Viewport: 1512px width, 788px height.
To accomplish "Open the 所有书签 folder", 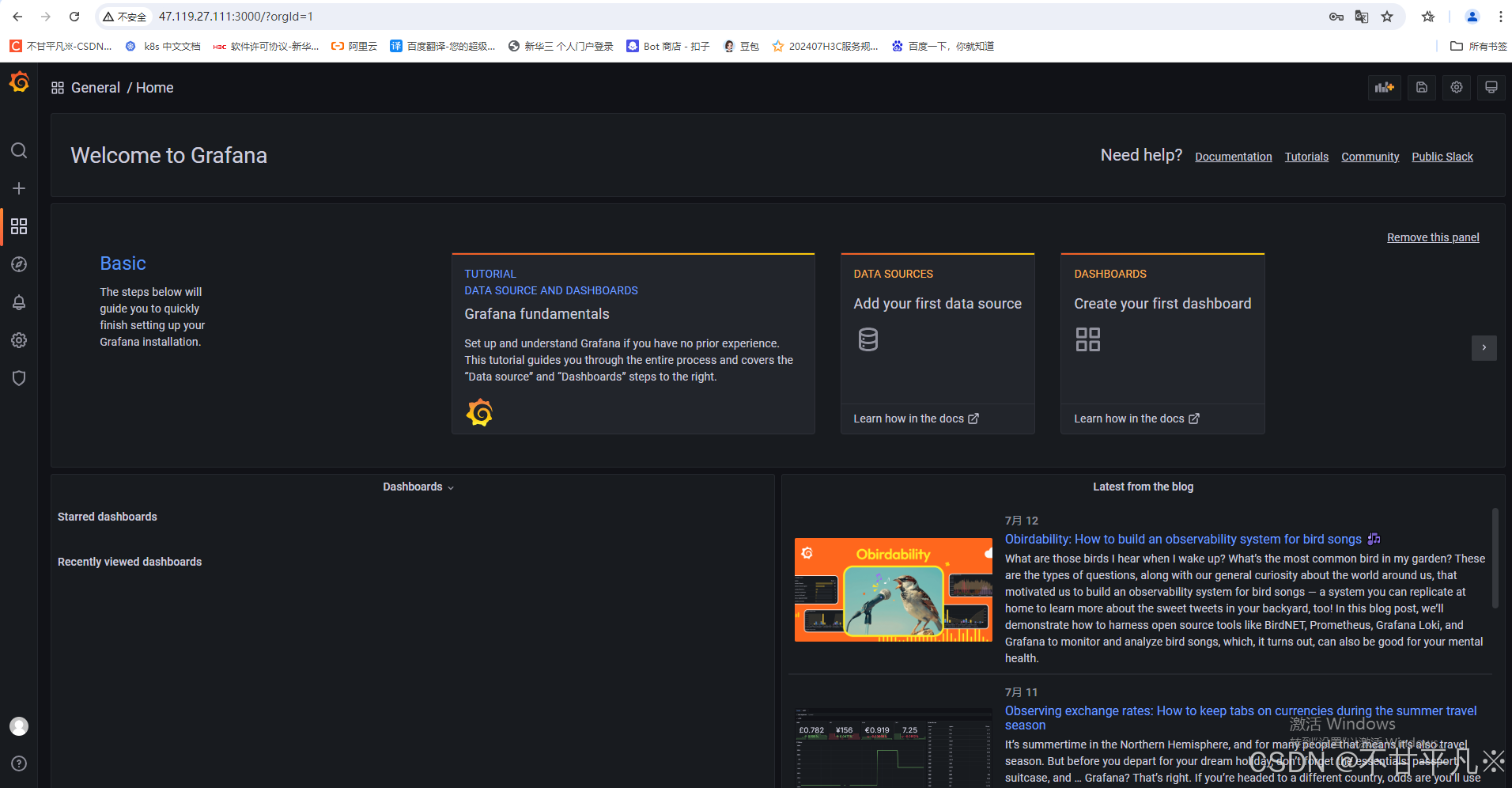I will (1479, 47).
